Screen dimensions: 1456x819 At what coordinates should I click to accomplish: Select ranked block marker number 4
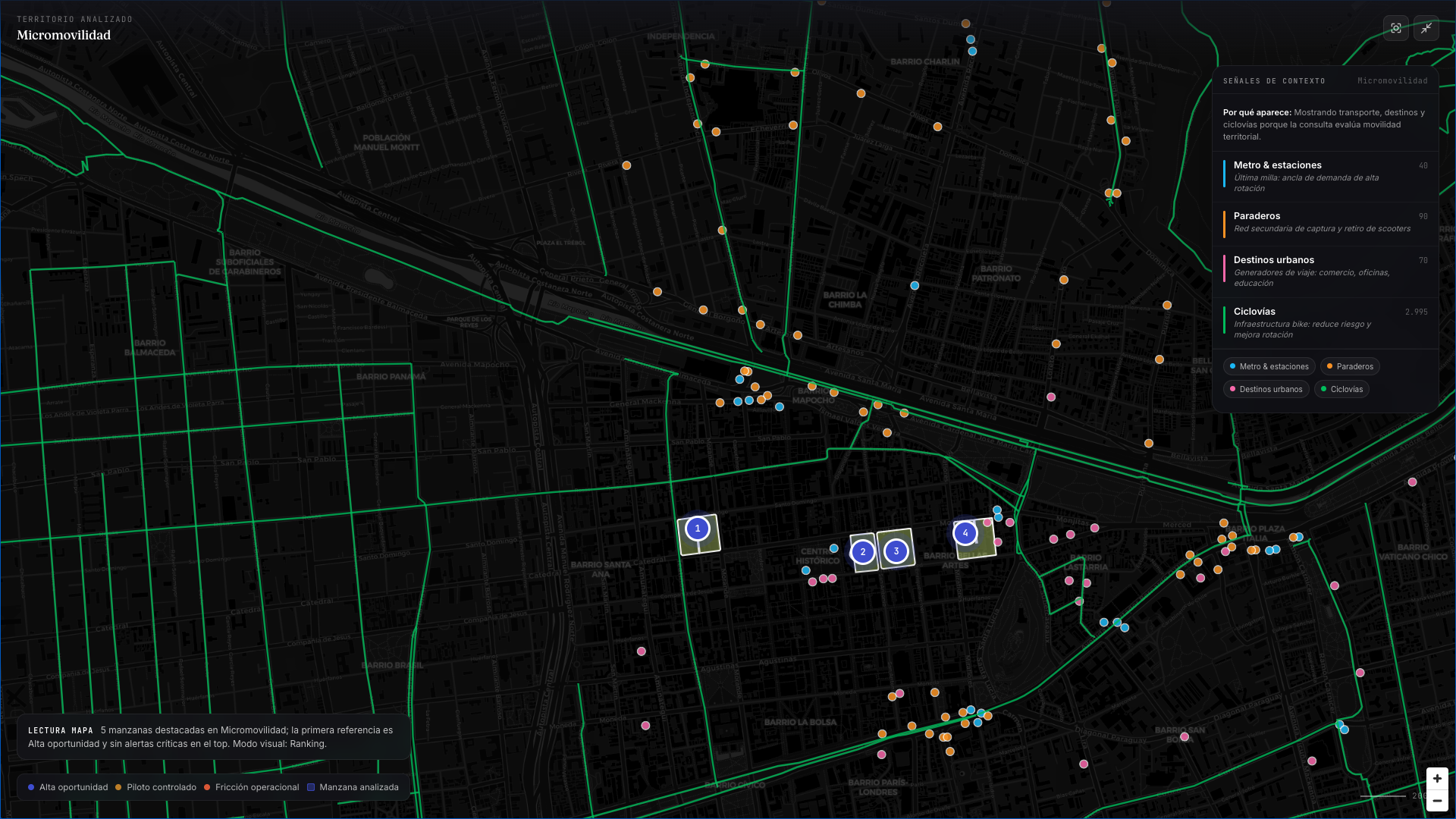point(965,533)
